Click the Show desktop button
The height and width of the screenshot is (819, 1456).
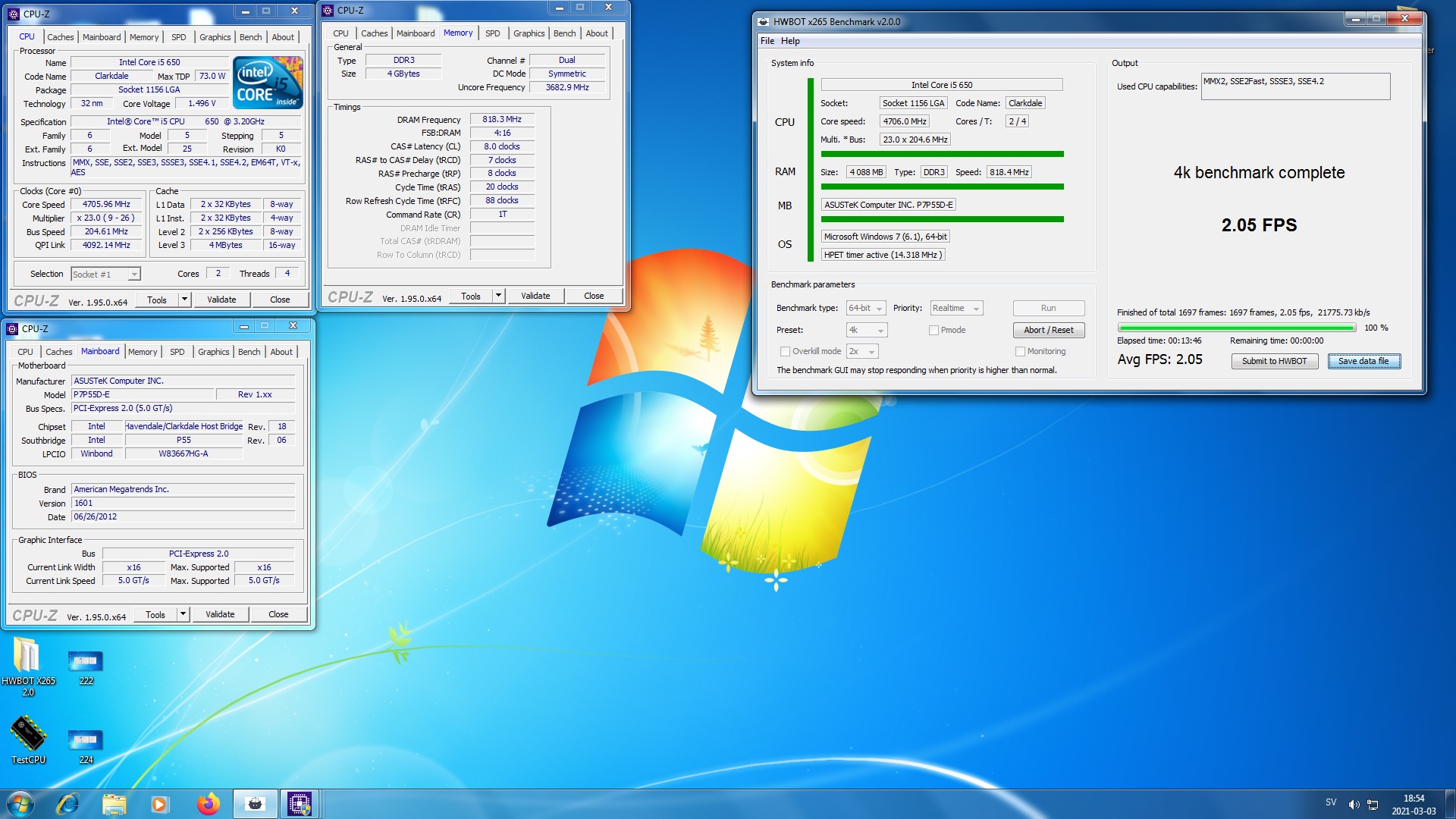[1449, 804]
